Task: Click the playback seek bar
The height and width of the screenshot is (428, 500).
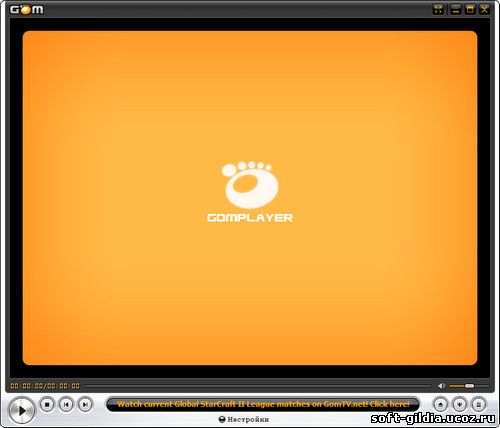Action: (258, 386)
